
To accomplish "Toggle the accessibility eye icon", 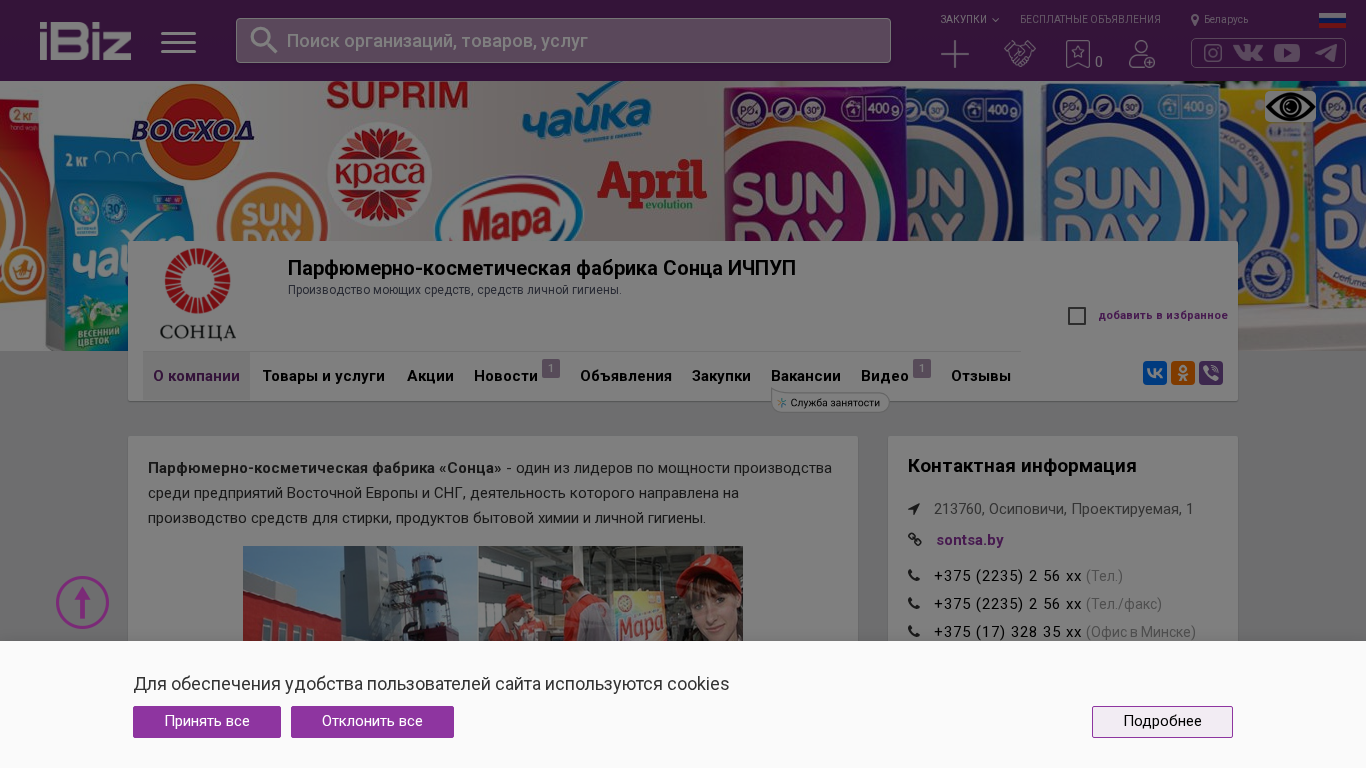I will click(1290, 107).
